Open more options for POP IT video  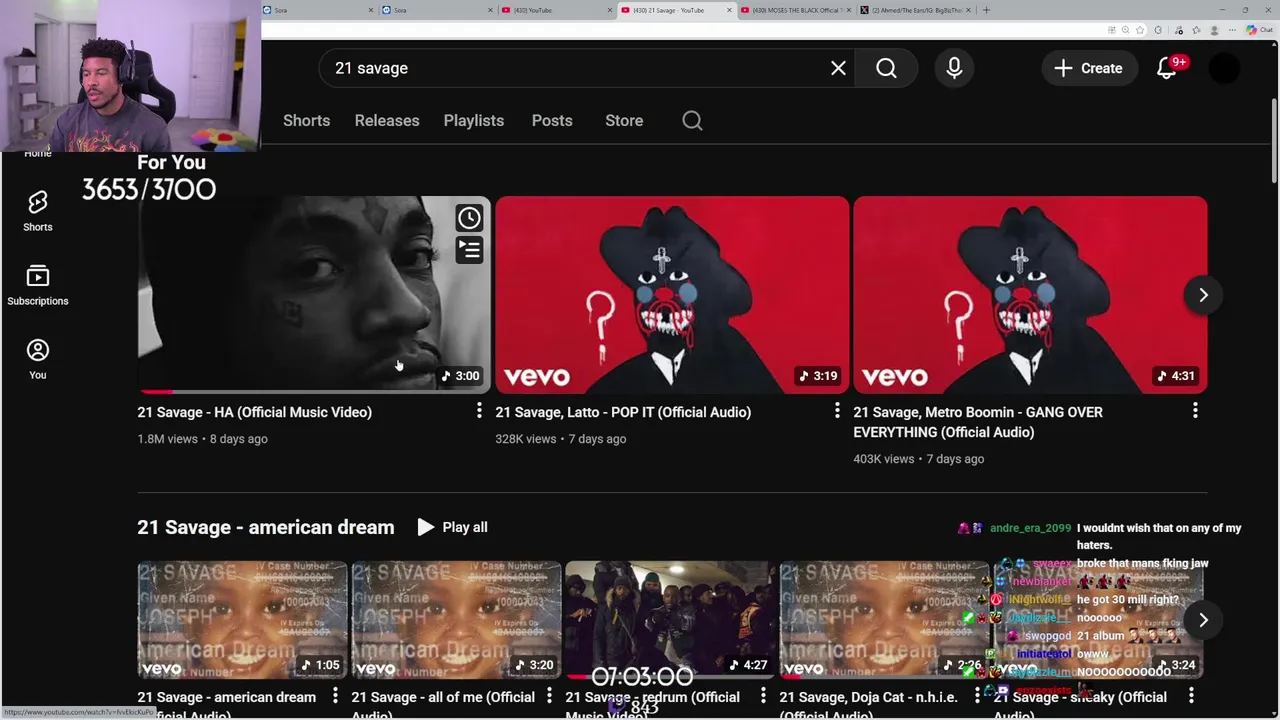pyautogui.click(x=837, y=411)
